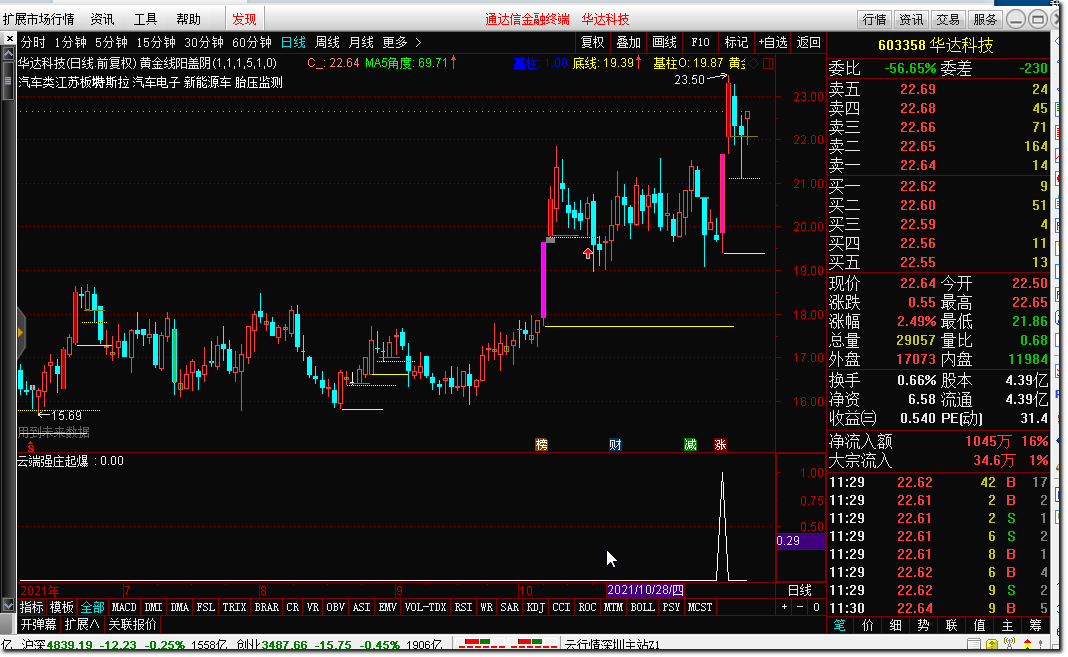The height and width of the screenshot is (657, 1068).
Task: Click the 日线 period label beside date axis
Action: (800, 590)
